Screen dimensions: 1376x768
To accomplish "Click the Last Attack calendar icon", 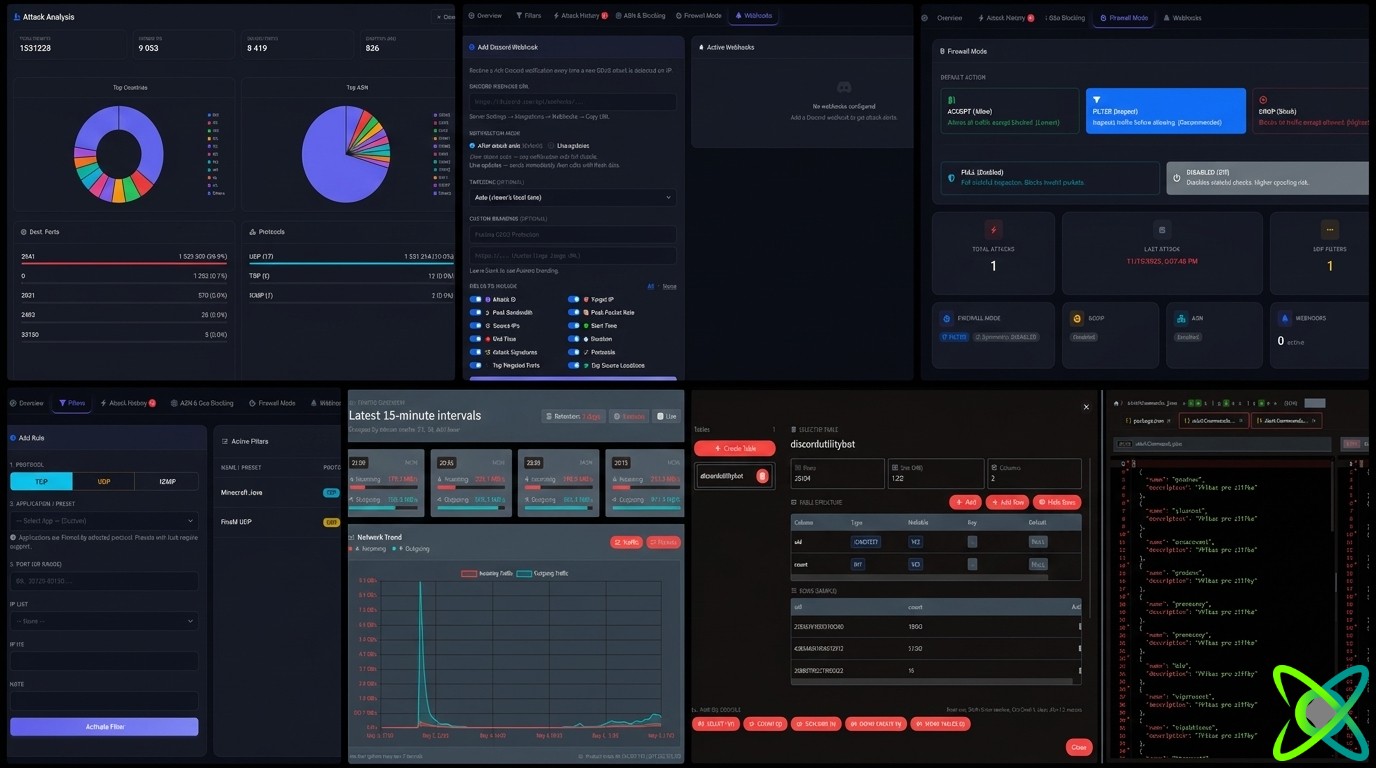I will 1161,229.
